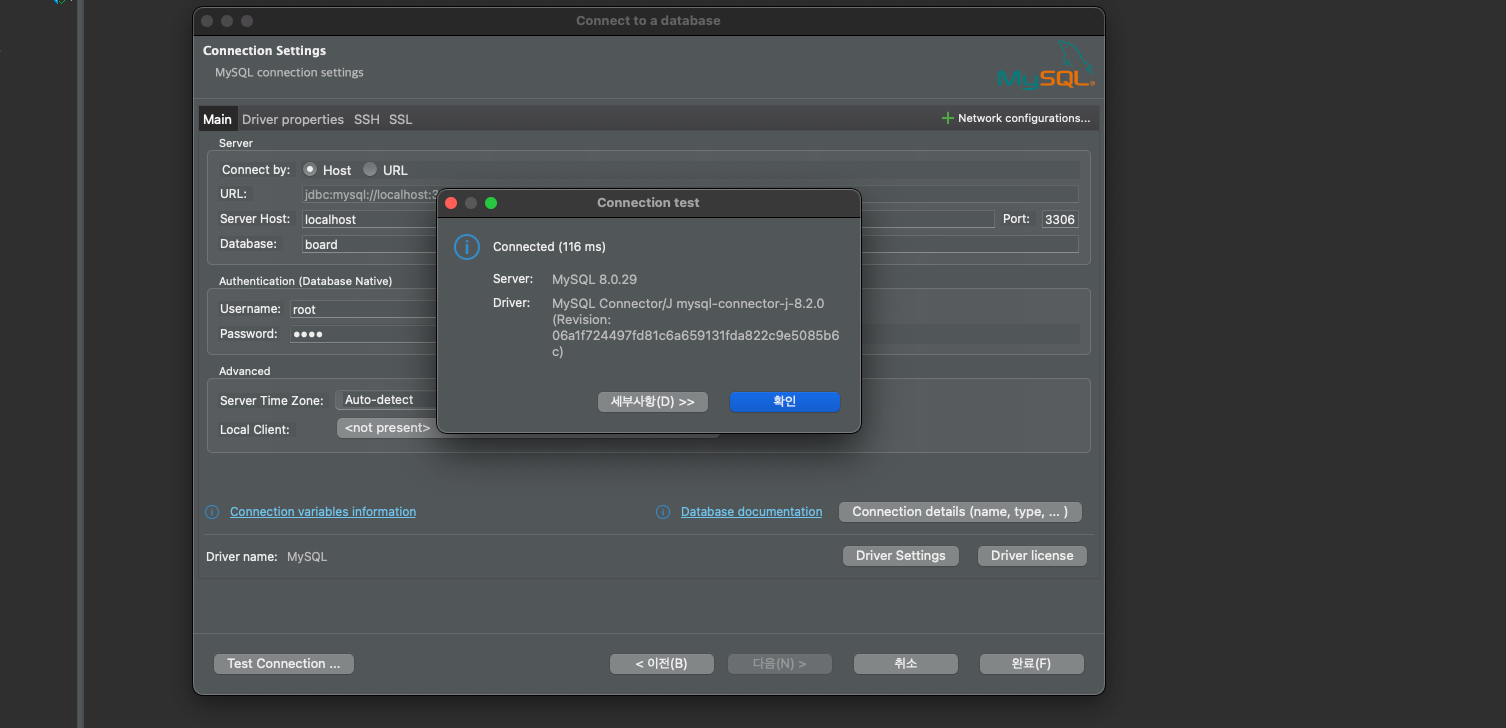Open the SSL tab
1506x728 pixels.
(400, 119)
